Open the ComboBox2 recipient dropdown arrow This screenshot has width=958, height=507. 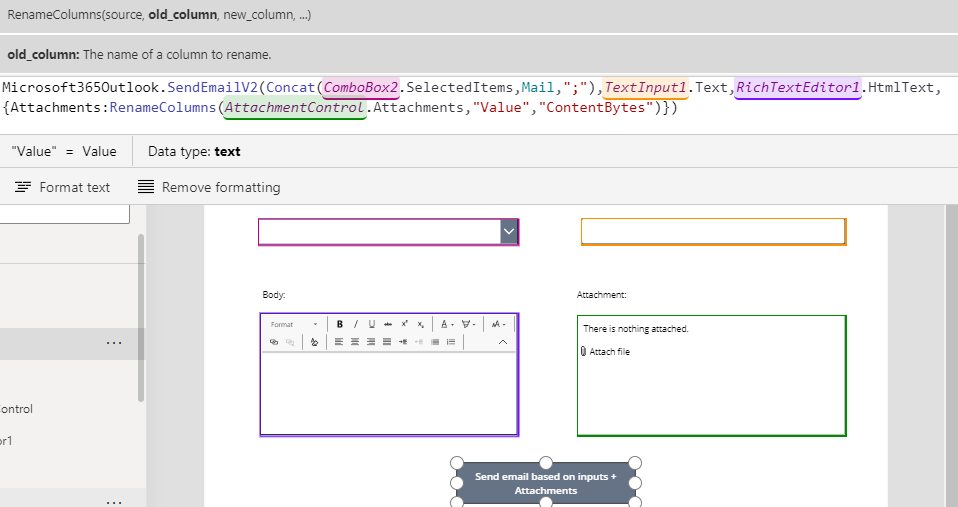(x=509, y=232)
